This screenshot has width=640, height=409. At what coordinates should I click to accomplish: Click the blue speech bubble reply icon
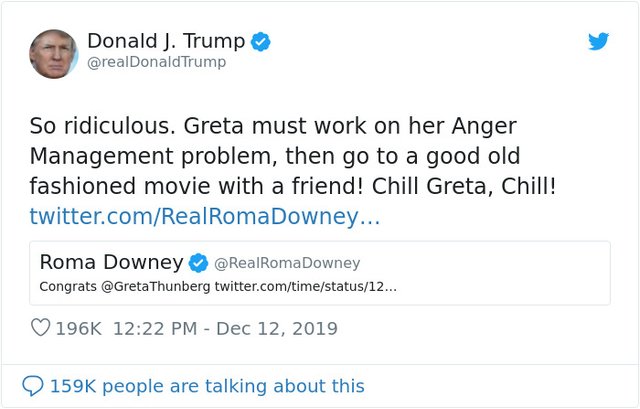(x=33, y=385)
